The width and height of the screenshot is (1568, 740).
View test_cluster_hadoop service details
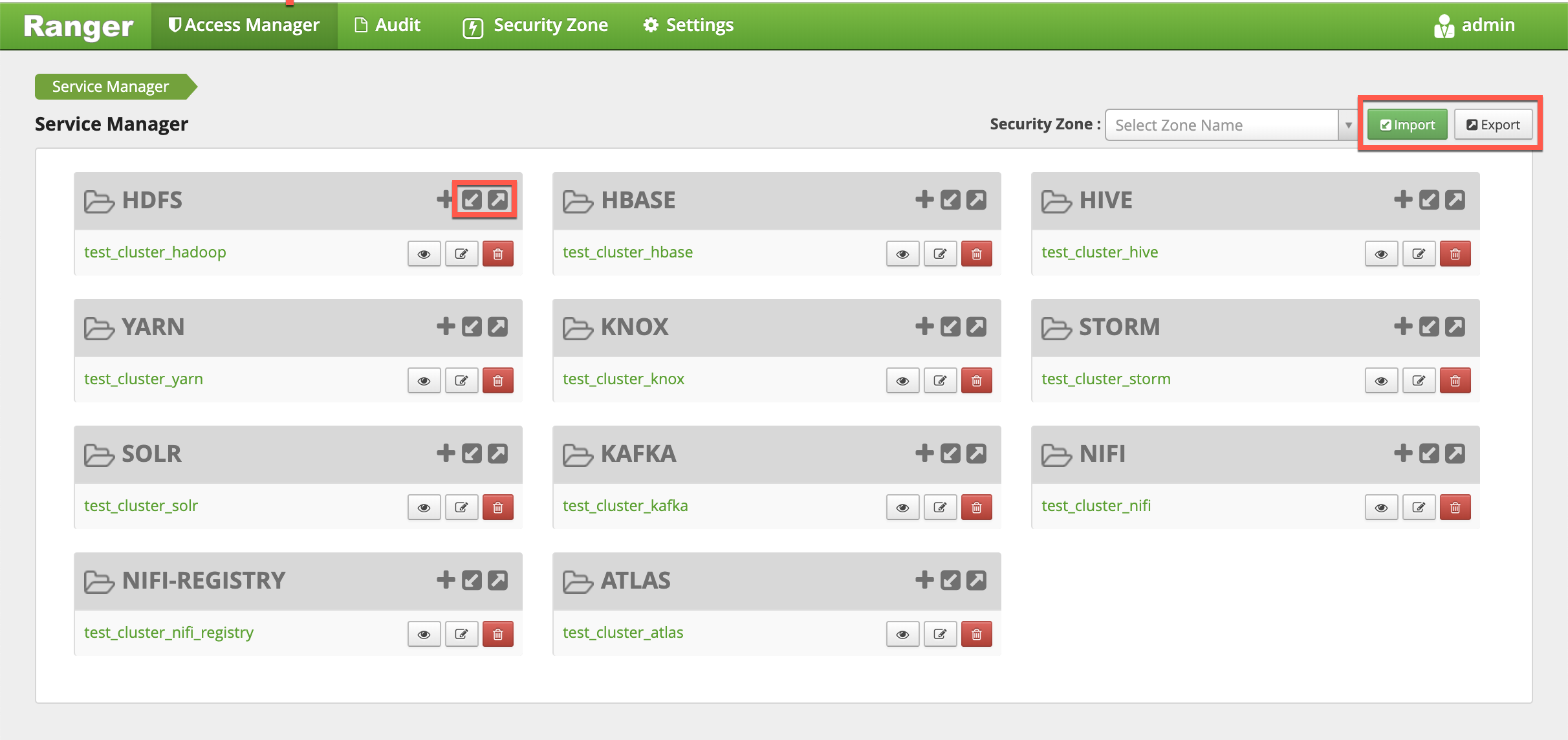pos(424,254)
